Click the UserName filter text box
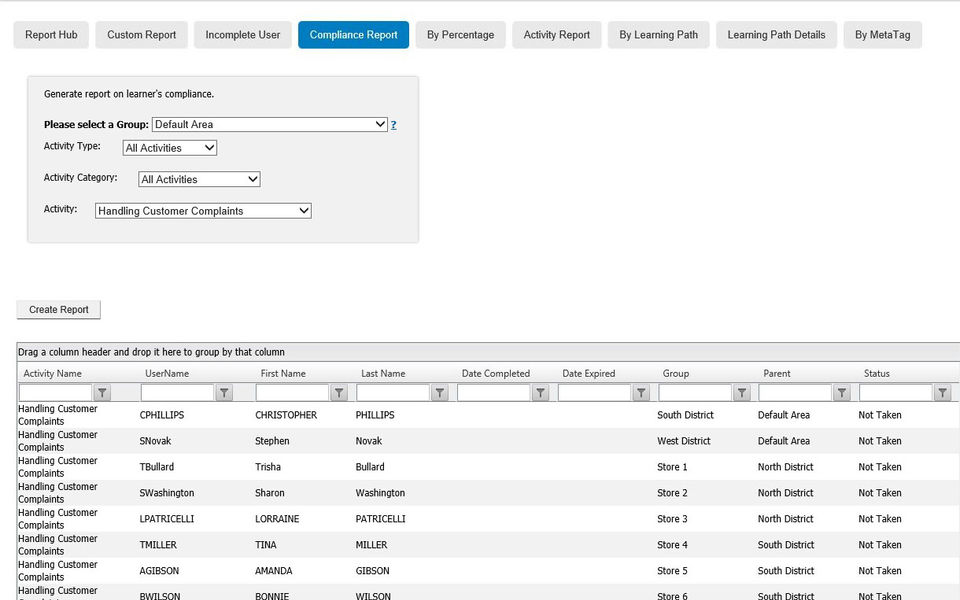This screenshot has width=960, height=600. coord(178,392)
